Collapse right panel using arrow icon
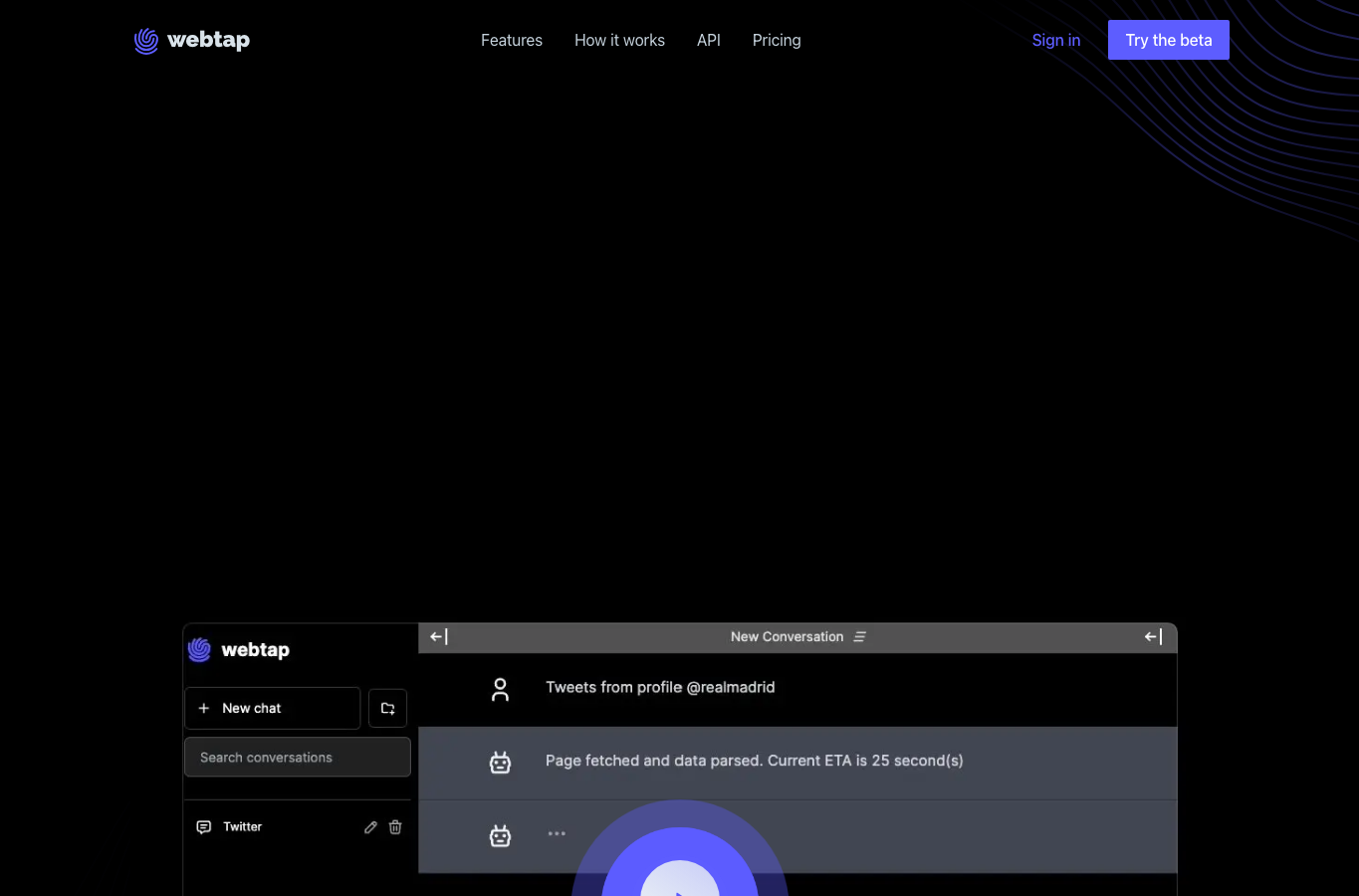Viewport: 1359px width, 896px height. (x=1153, y=637)
